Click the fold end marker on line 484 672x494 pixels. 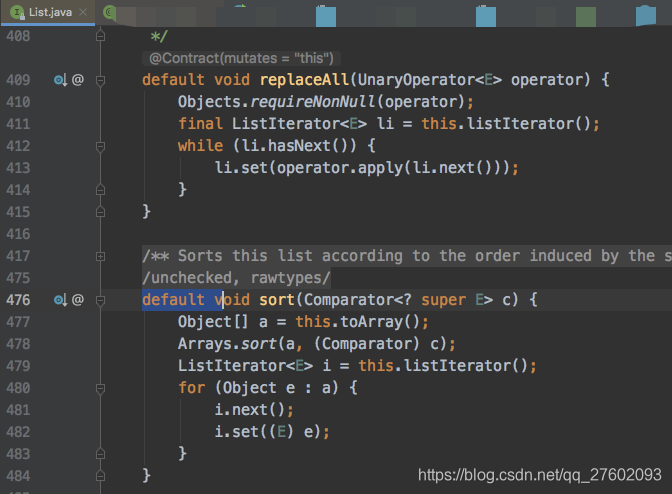[x=100, y=476]
